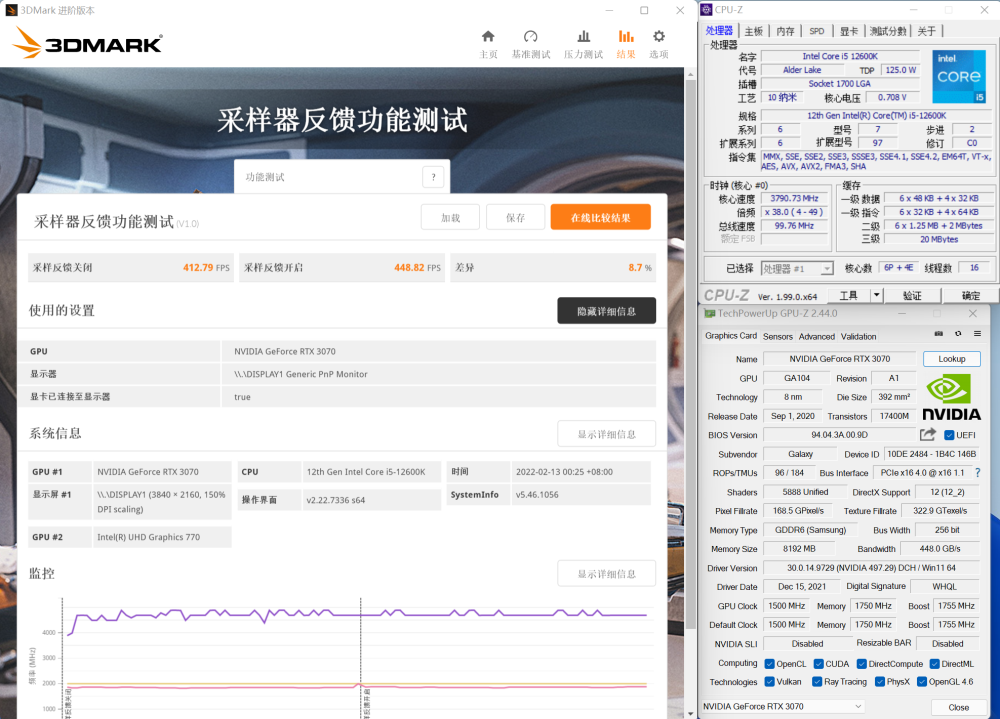Click the 3DMark logo
1000x719 pixels.
[x=87, y=43]
